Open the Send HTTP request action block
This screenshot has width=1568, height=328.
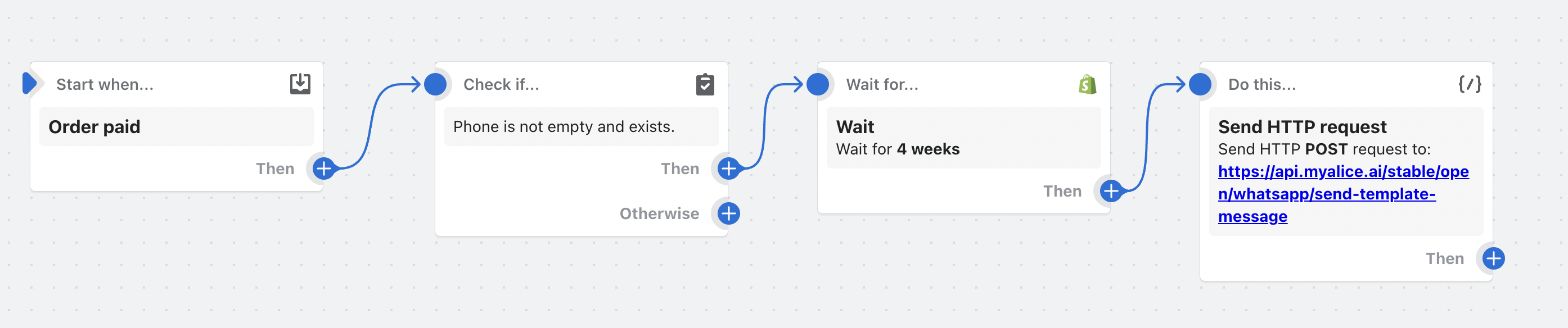point(1346,171)
